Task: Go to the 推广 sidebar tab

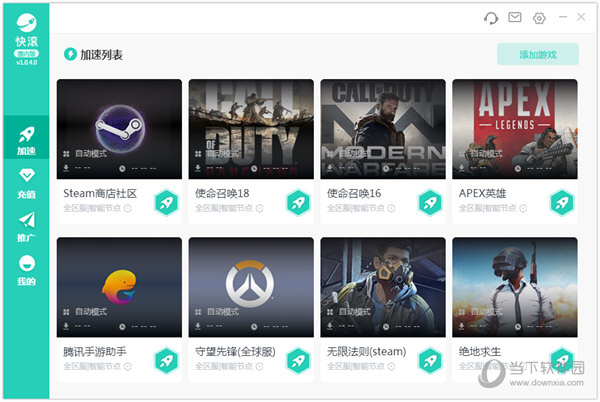Action: 27,227
